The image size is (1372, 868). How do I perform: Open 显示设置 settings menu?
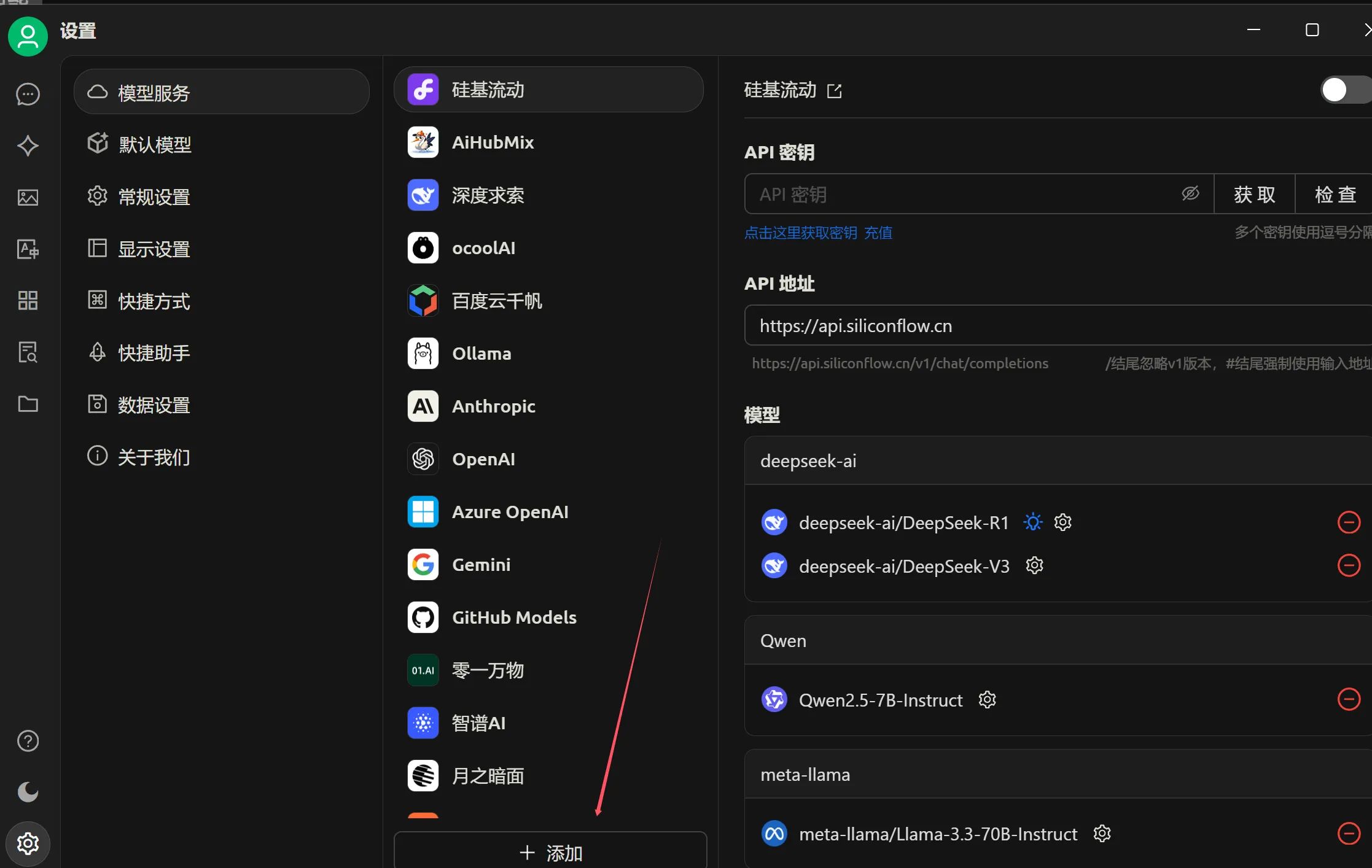point(221,249)
